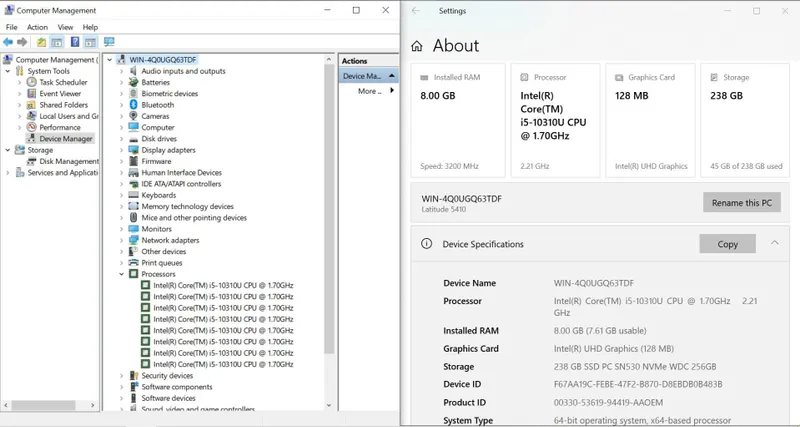The height and width of the screenshot is (427, 800).
Task: Select the Cameras category icon
Action: coord(133,116)
